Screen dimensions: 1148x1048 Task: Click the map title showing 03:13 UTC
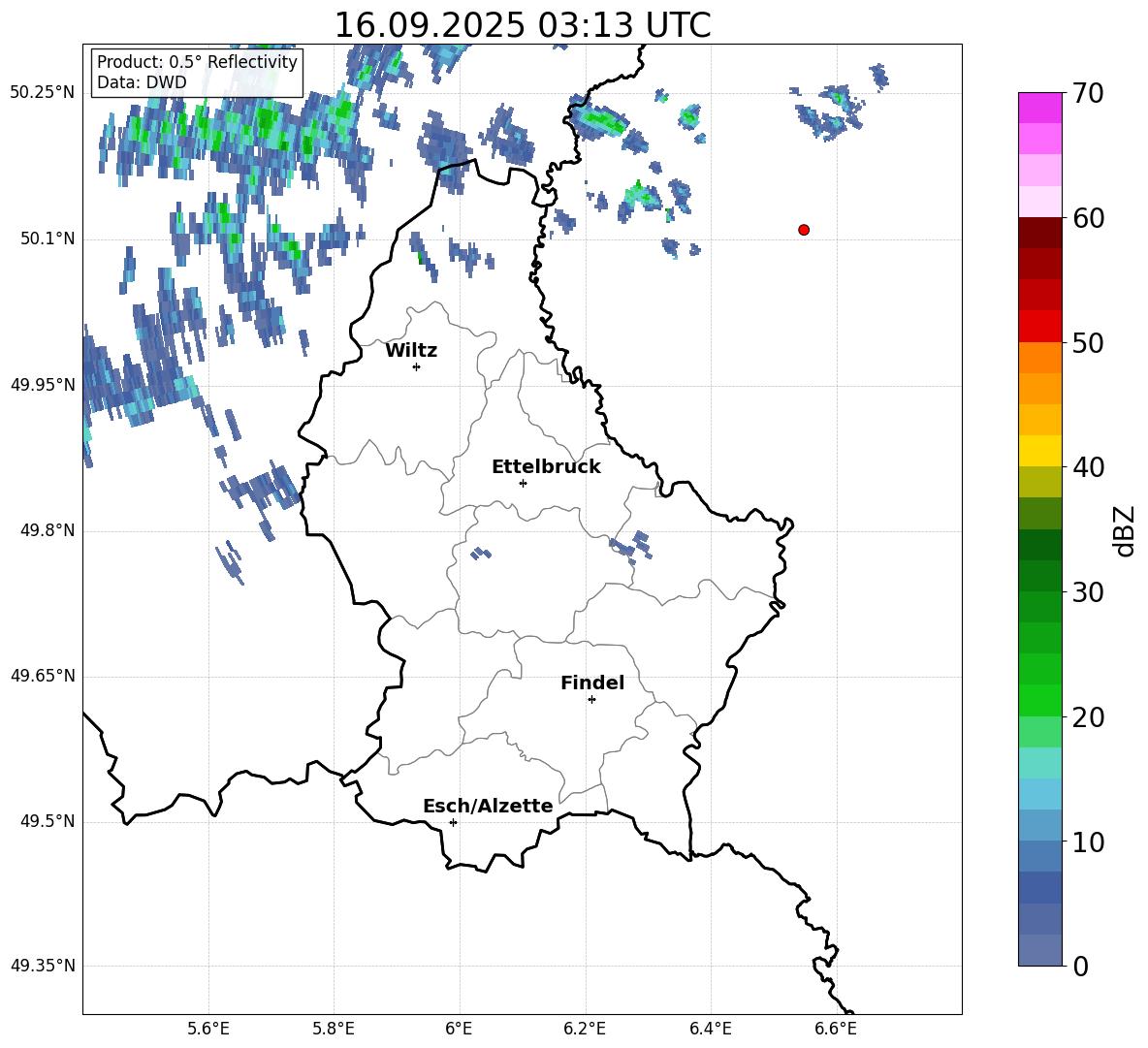(522, 25)
